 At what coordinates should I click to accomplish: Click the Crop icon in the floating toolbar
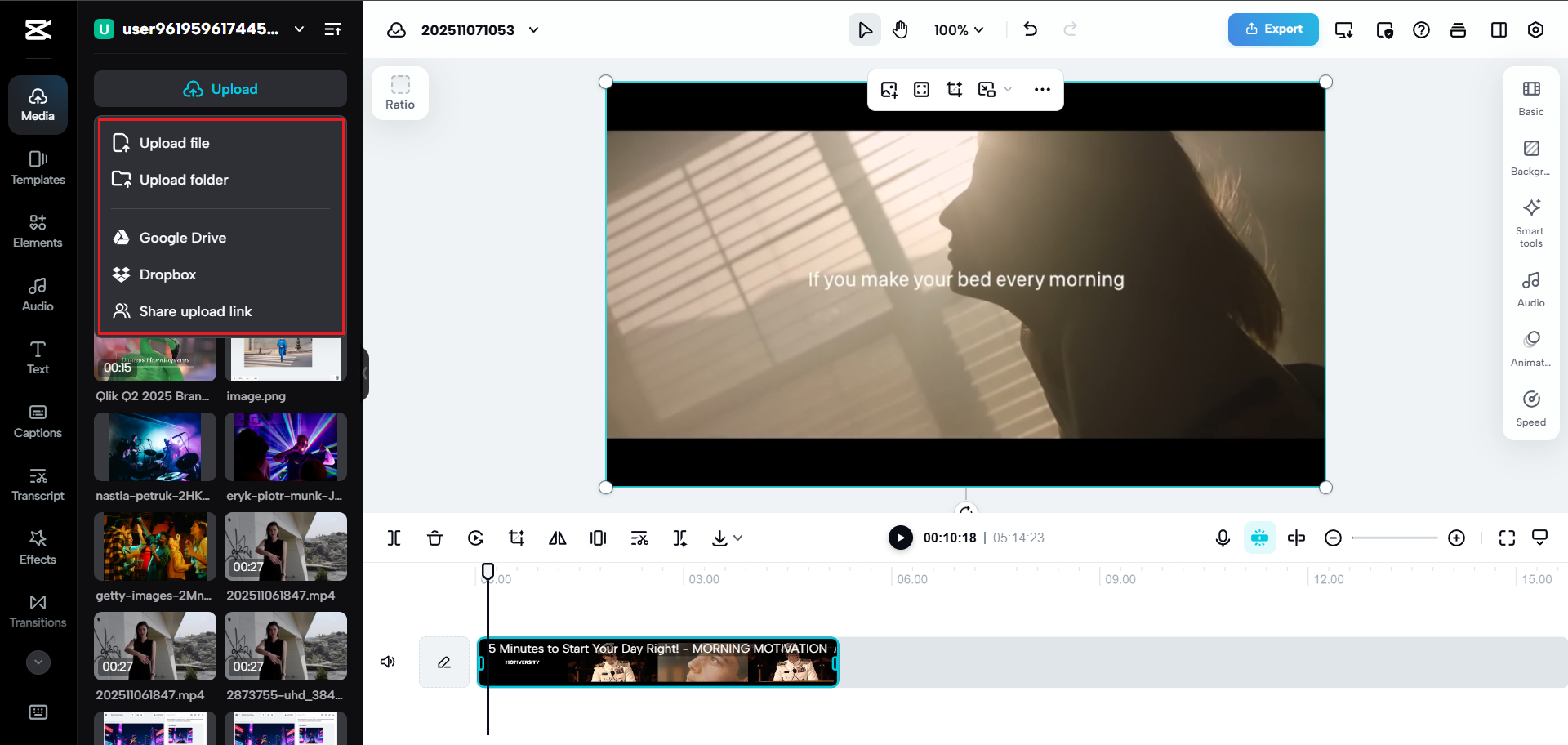(954, 90)
